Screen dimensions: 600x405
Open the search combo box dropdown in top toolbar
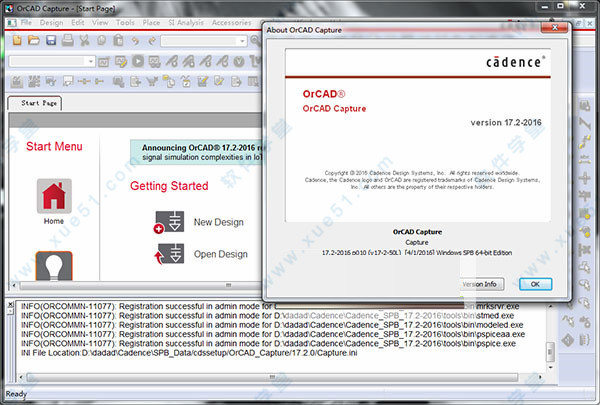point(242,41)
